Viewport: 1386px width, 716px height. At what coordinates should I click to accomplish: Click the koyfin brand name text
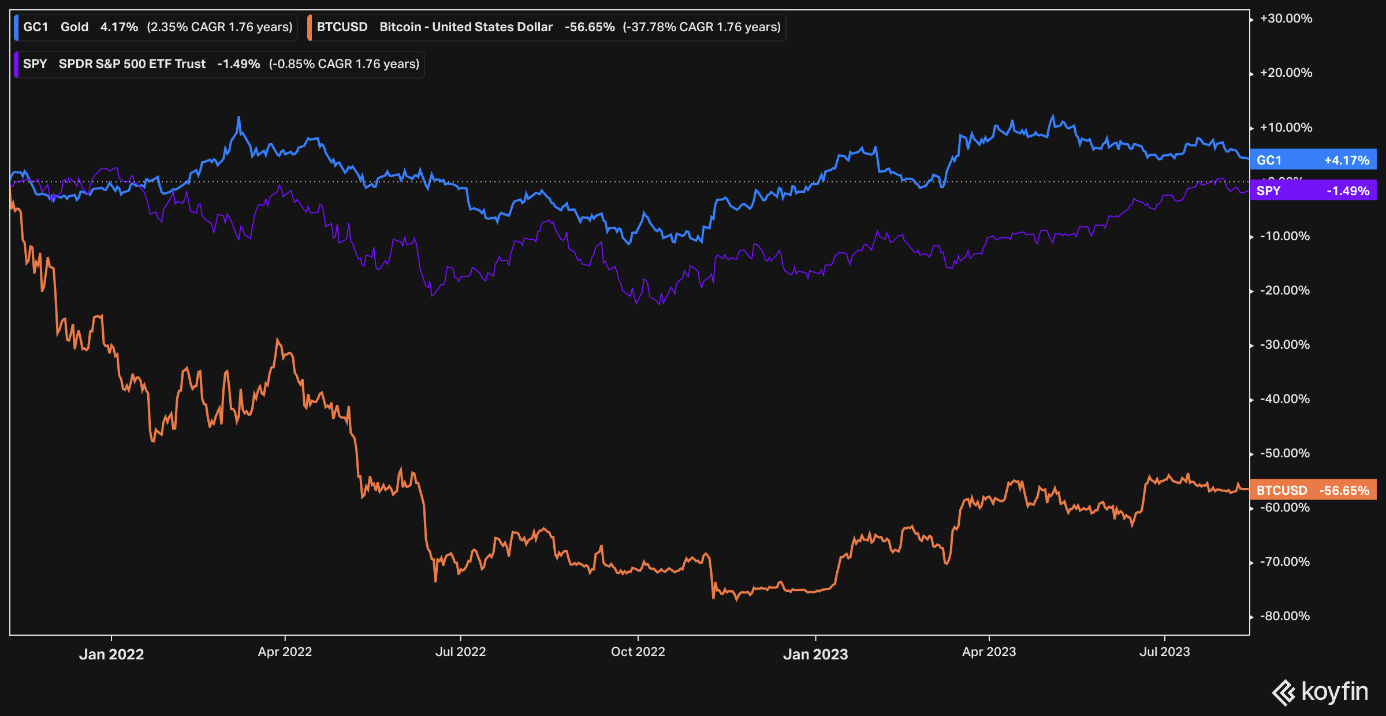click(1337, 691)
